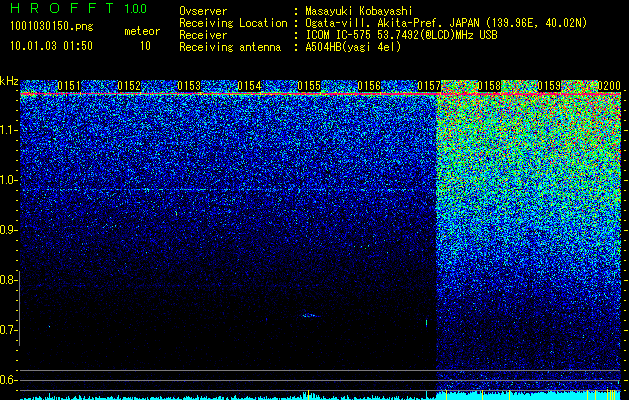Click the Receiving antenna label

[230, 47]
